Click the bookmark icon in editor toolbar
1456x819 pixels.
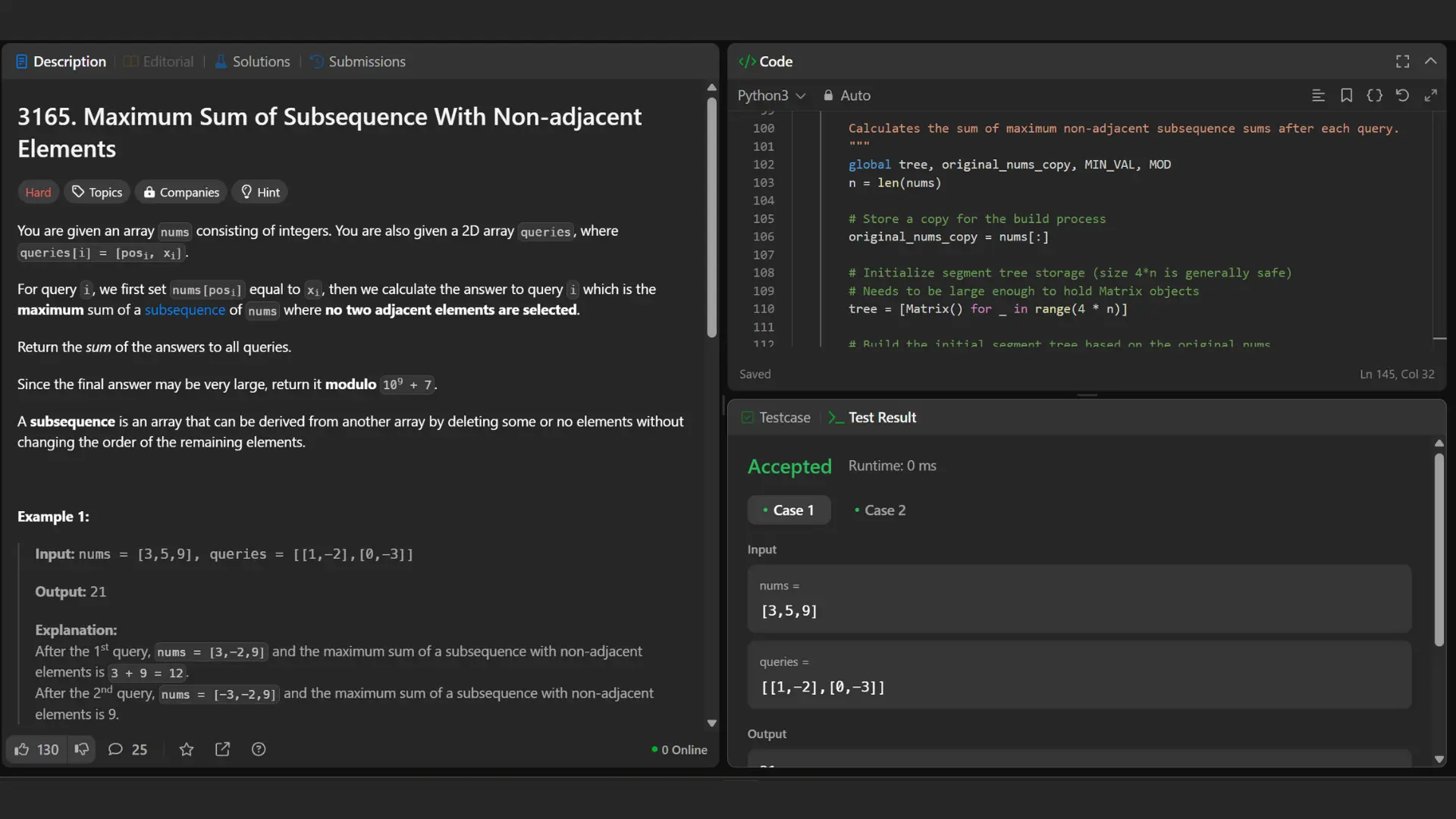tap(1346, 96)
